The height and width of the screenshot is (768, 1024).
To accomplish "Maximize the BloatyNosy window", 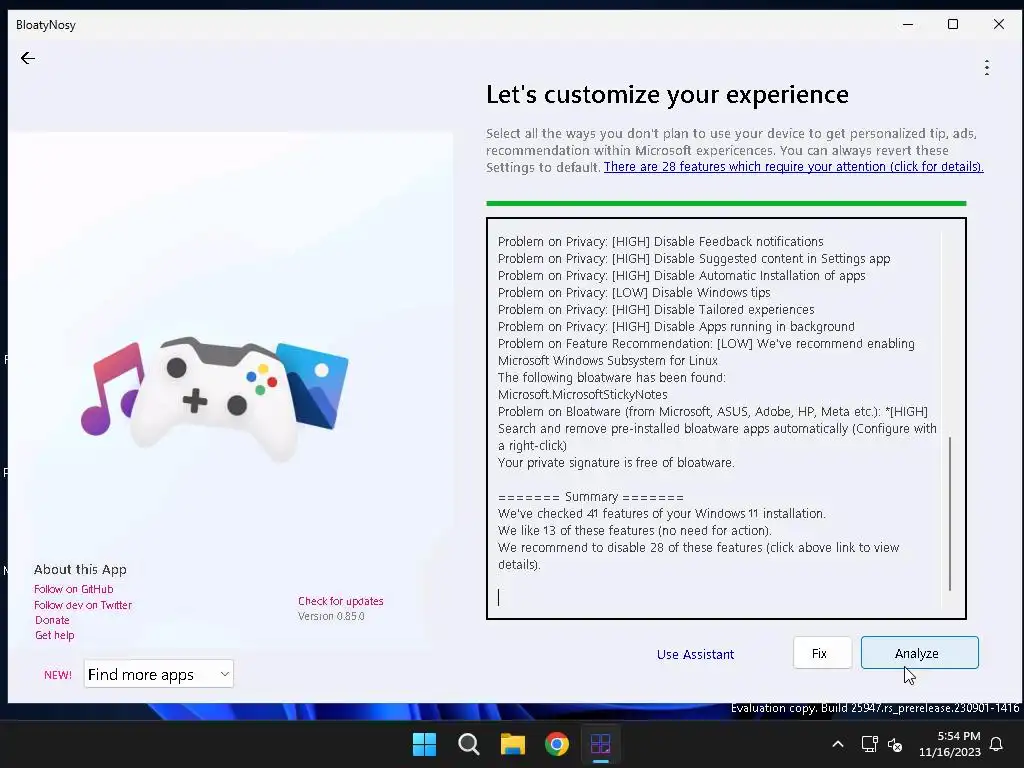I will point(953,25).
